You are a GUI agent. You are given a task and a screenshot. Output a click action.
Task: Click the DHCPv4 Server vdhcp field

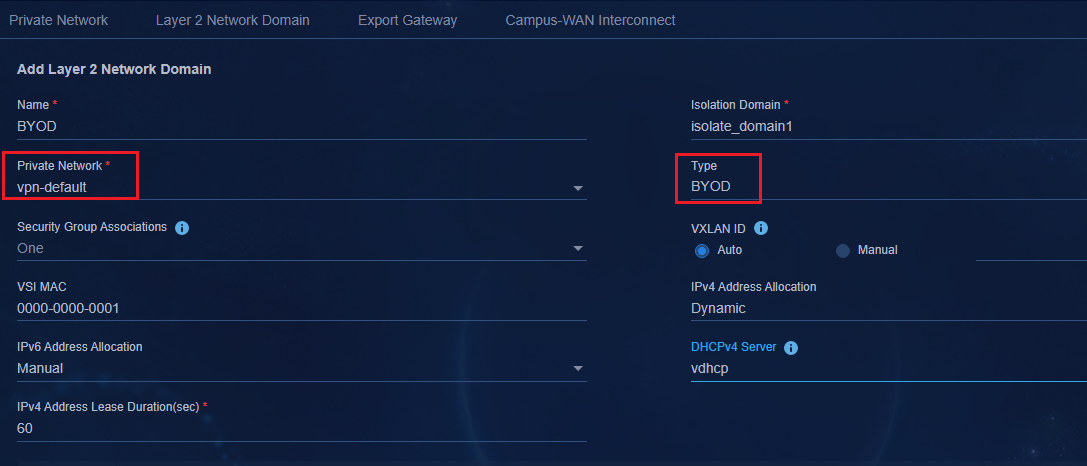pyautogui.click(x=889, y=369)
